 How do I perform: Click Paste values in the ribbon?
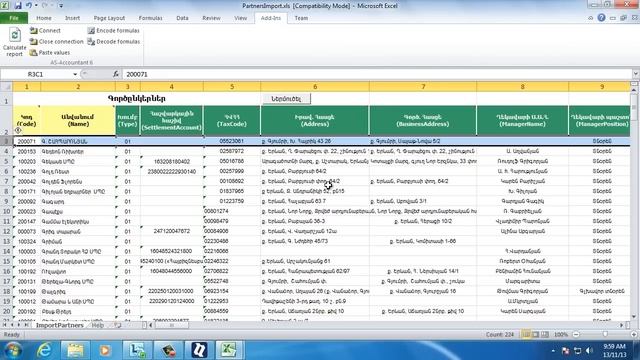point(50,53)
